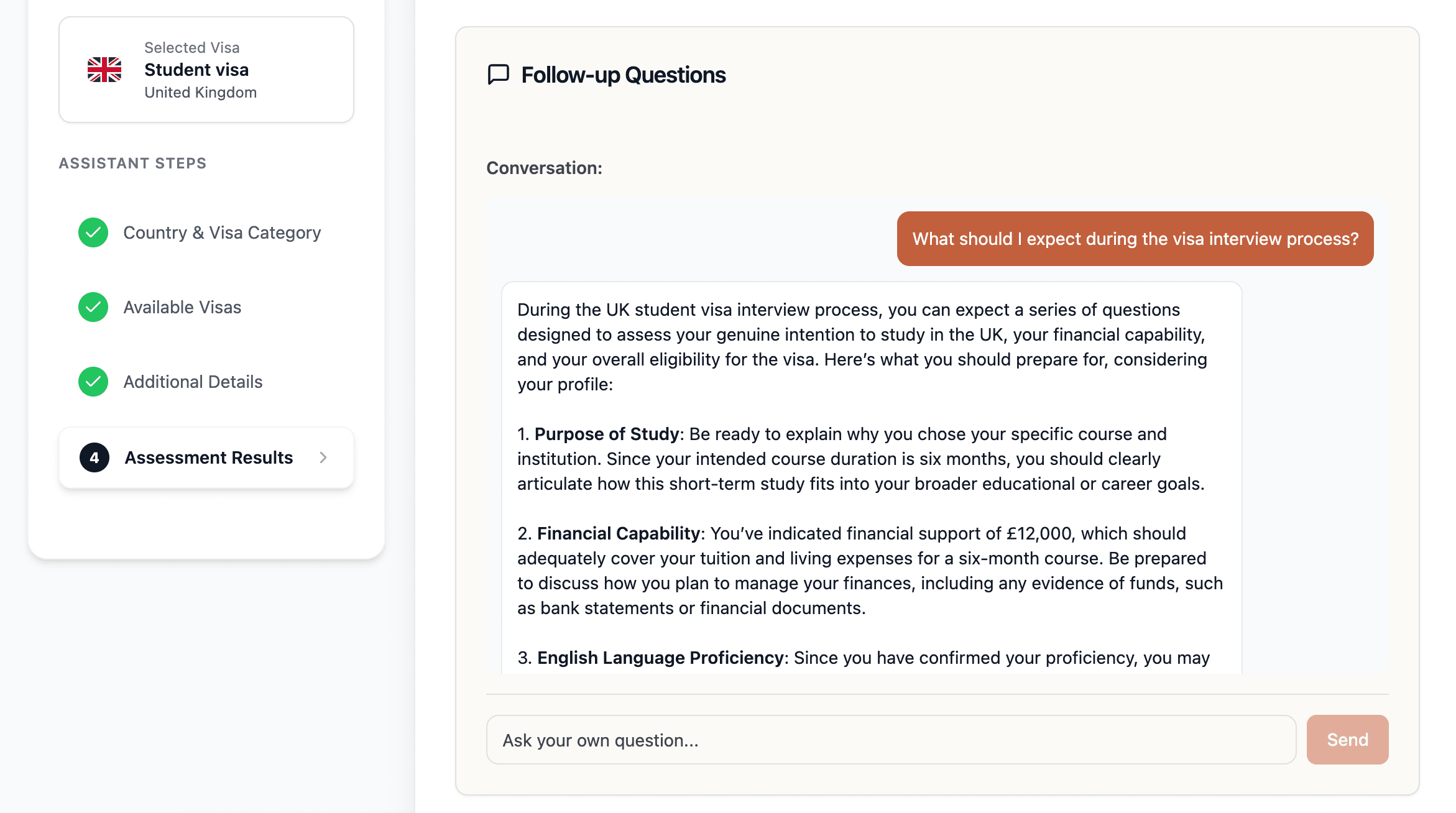Screen dimensions: 1456x813
Task: Click the Purpose of Study paragraph
Action: (x=860, y=459)
